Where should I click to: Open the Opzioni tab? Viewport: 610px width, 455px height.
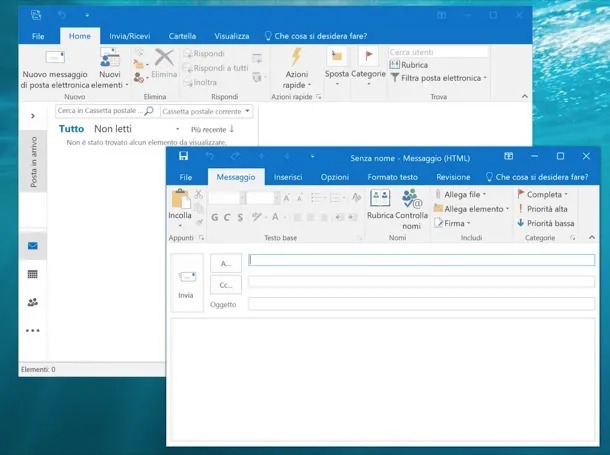click(x=335, y=177)
